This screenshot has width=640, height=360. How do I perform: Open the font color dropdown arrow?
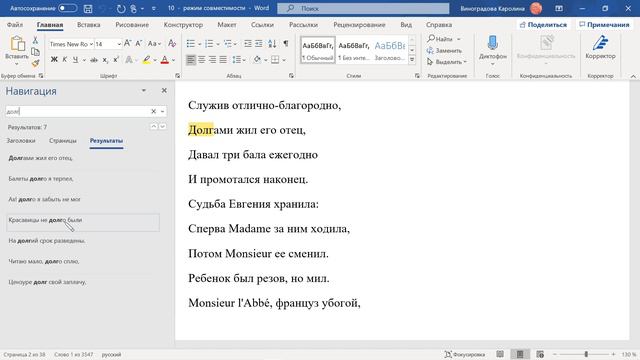[173, 60]
